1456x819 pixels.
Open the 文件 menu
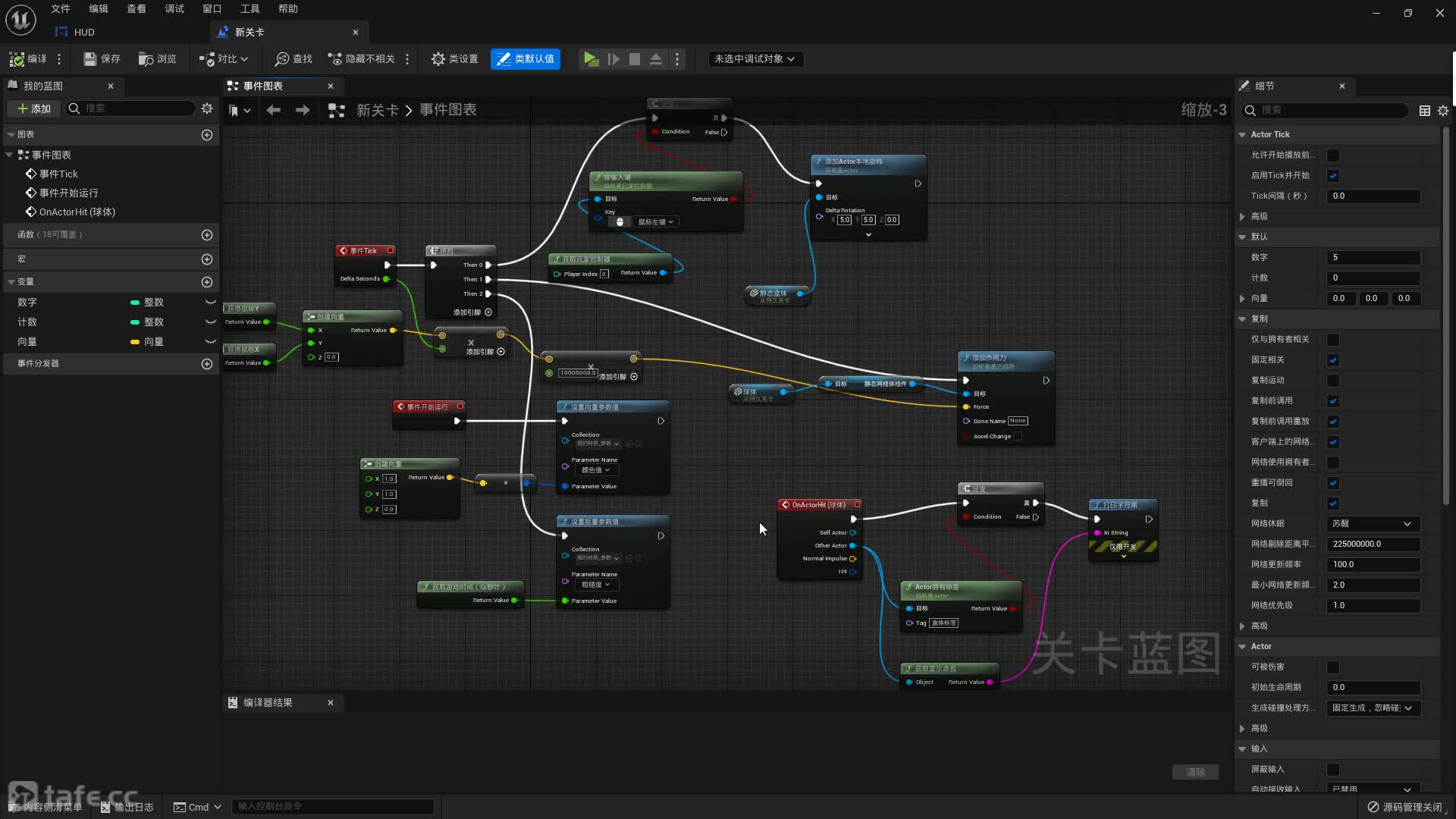[61, 9]
